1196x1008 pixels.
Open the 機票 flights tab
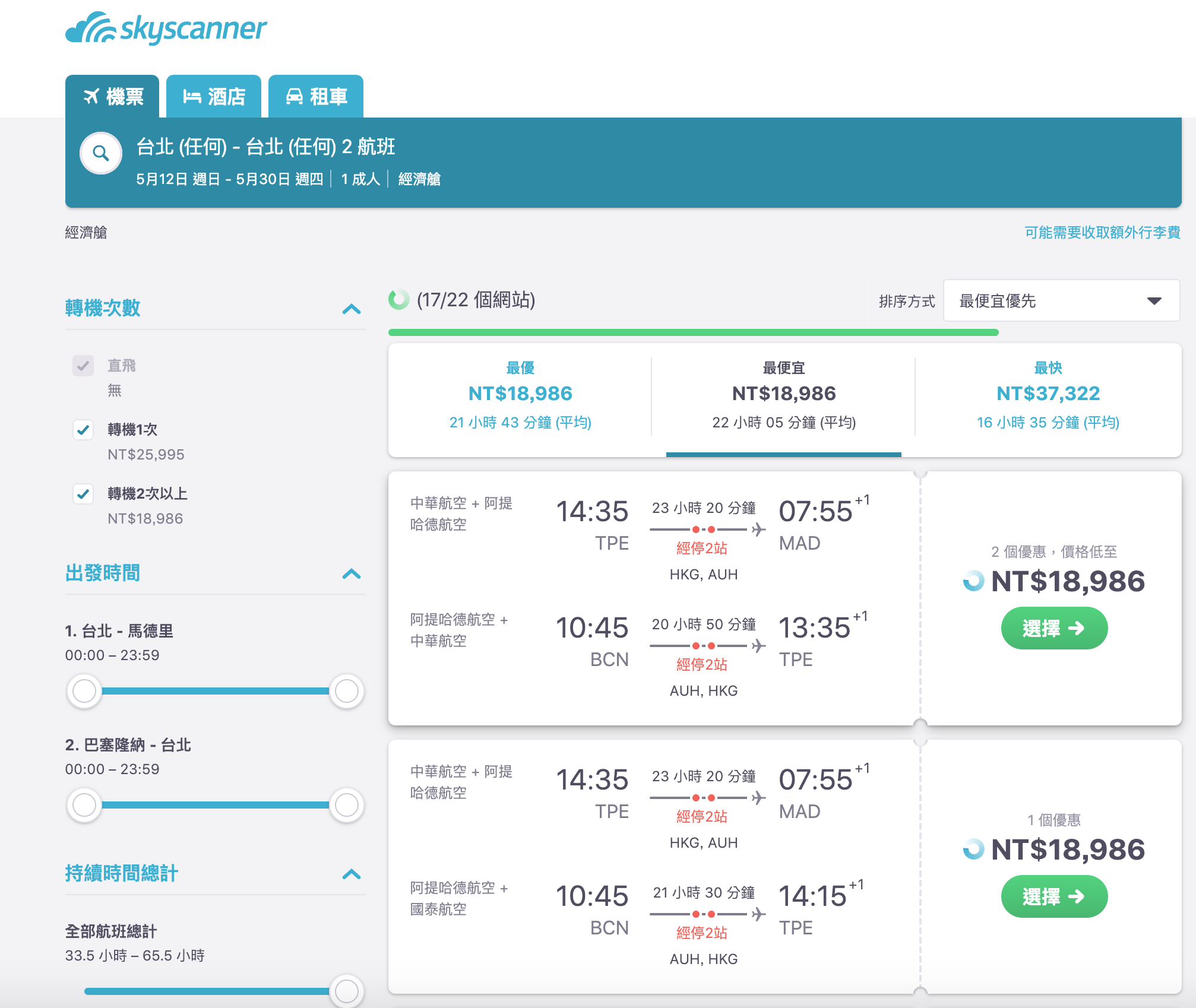click(112, 96)
